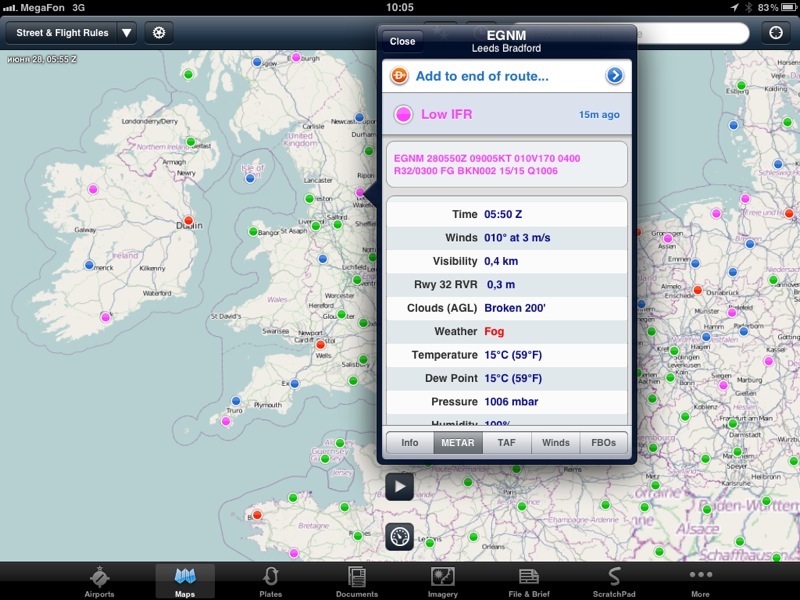Open the ScratchPad

[615, 581]
